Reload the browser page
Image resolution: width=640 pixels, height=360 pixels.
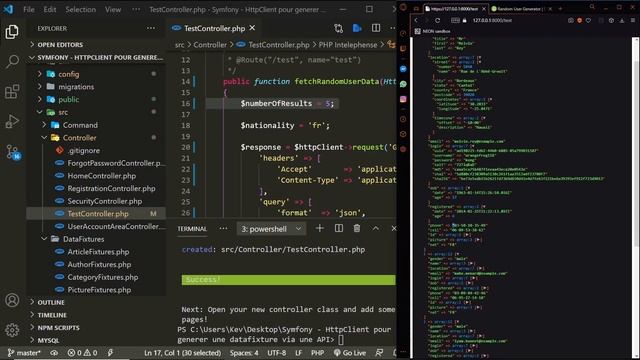pos(438,20)
